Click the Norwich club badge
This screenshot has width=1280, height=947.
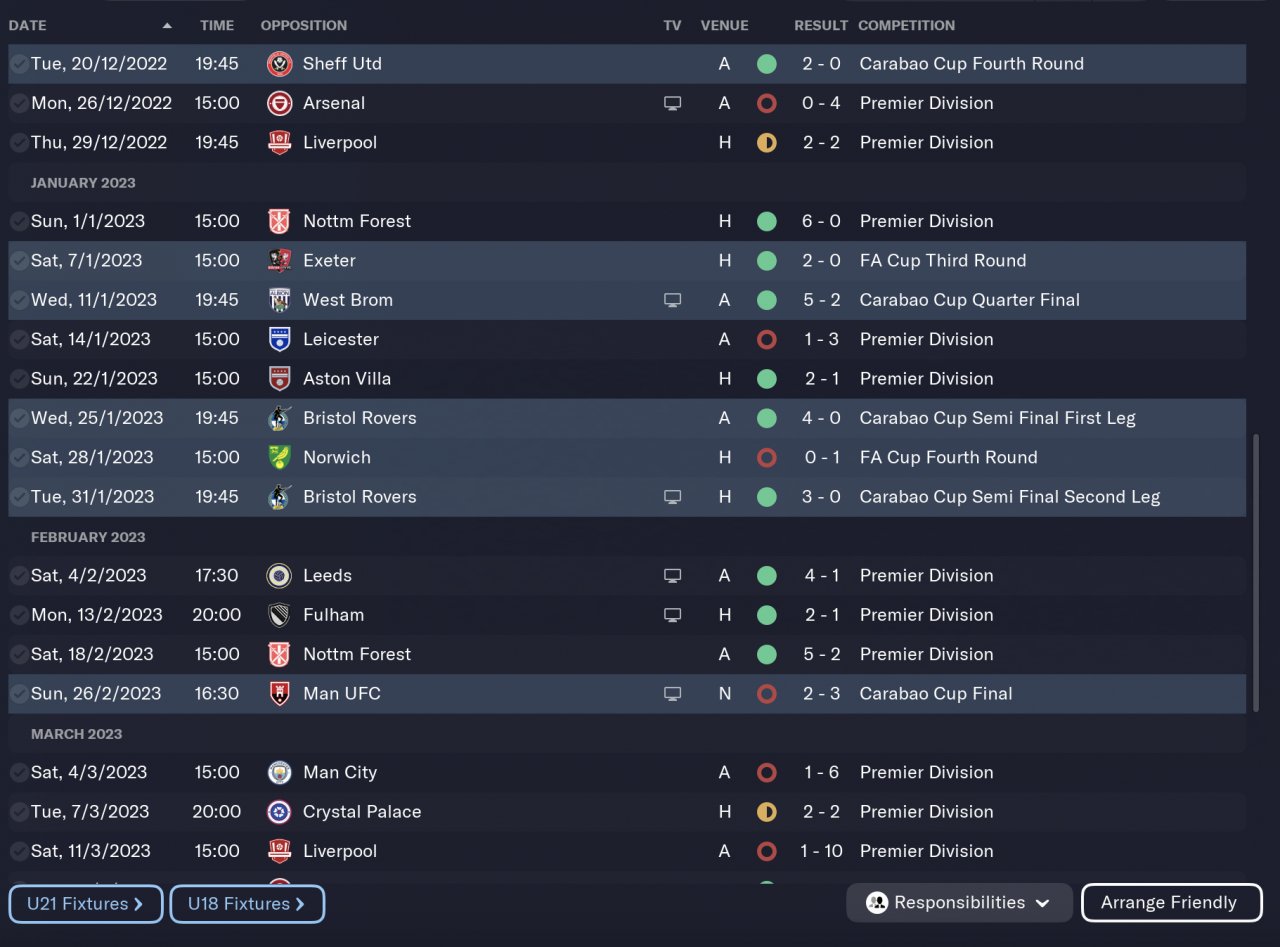point(279,458)
